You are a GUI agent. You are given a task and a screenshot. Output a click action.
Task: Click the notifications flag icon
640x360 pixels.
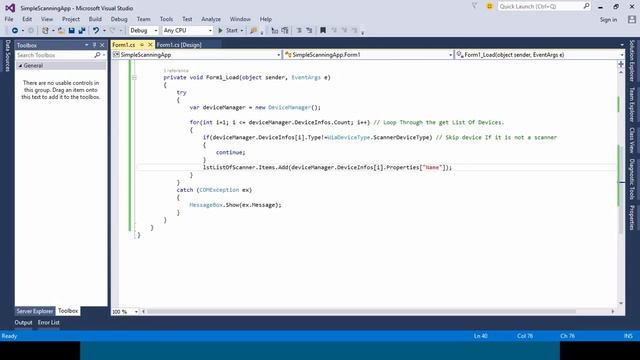(474, 6)
